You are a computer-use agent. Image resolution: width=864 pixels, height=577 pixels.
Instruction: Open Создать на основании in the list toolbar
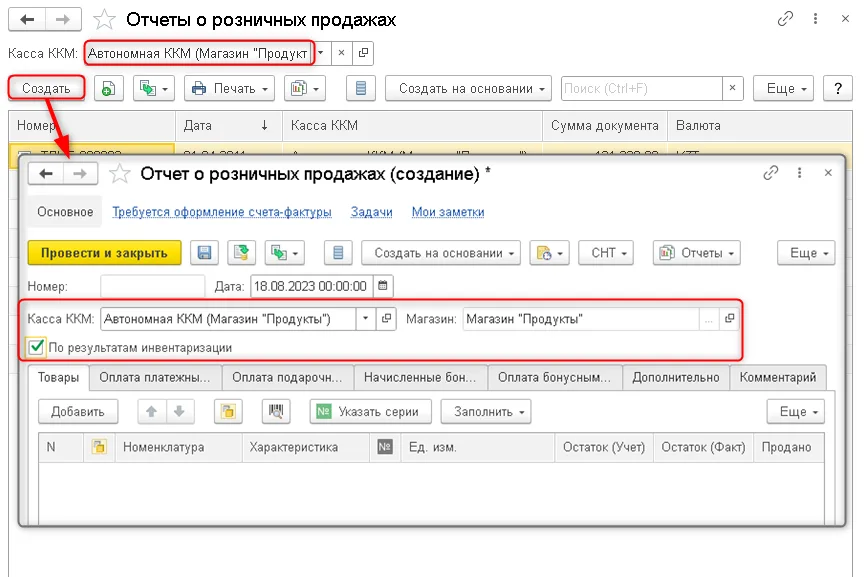pos(468,88)
